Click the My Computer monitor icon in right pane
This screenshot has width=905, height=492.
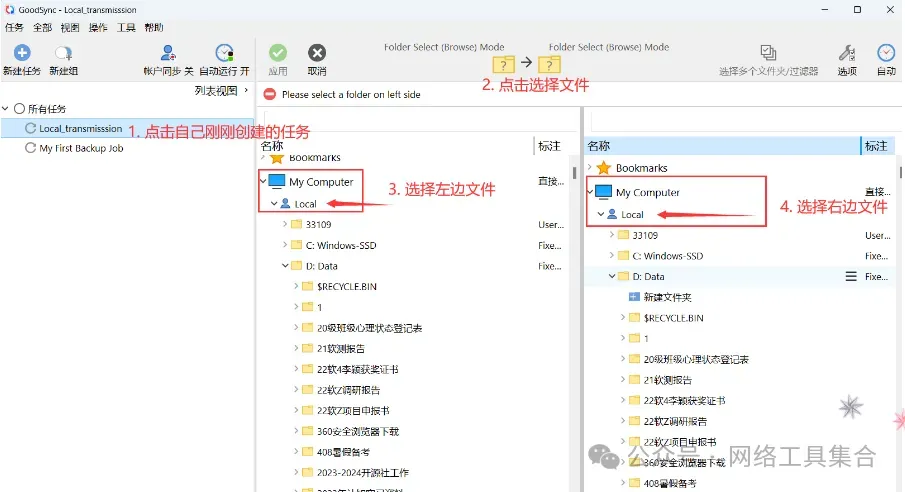[x=604, y=192]
